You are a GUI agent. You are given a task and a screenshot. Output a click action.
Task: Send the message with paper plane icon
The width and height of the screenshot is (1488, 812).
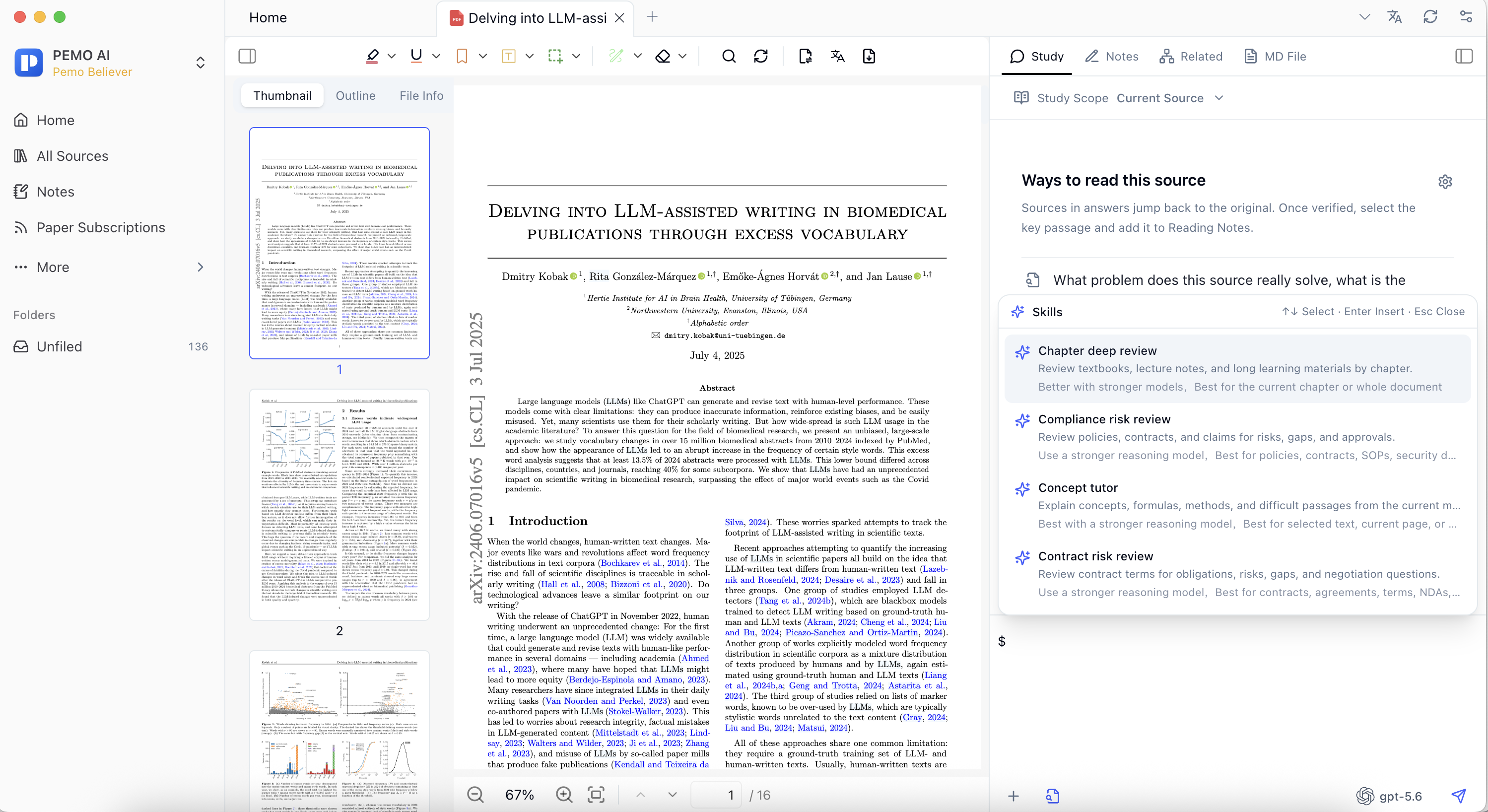tap(1459, 796)
